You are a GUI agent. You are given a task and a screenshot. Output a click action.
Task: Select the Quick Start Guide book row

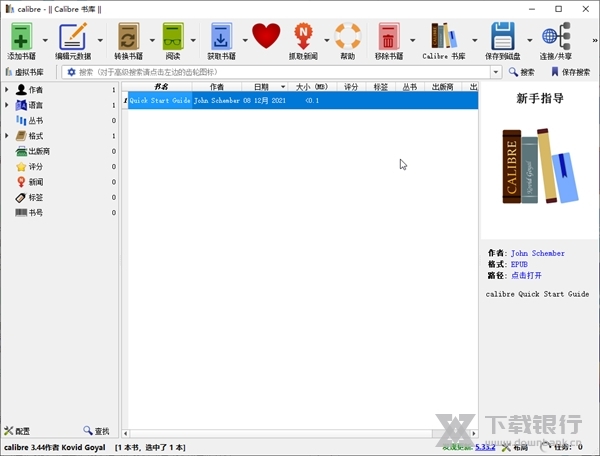pos(303,101)
